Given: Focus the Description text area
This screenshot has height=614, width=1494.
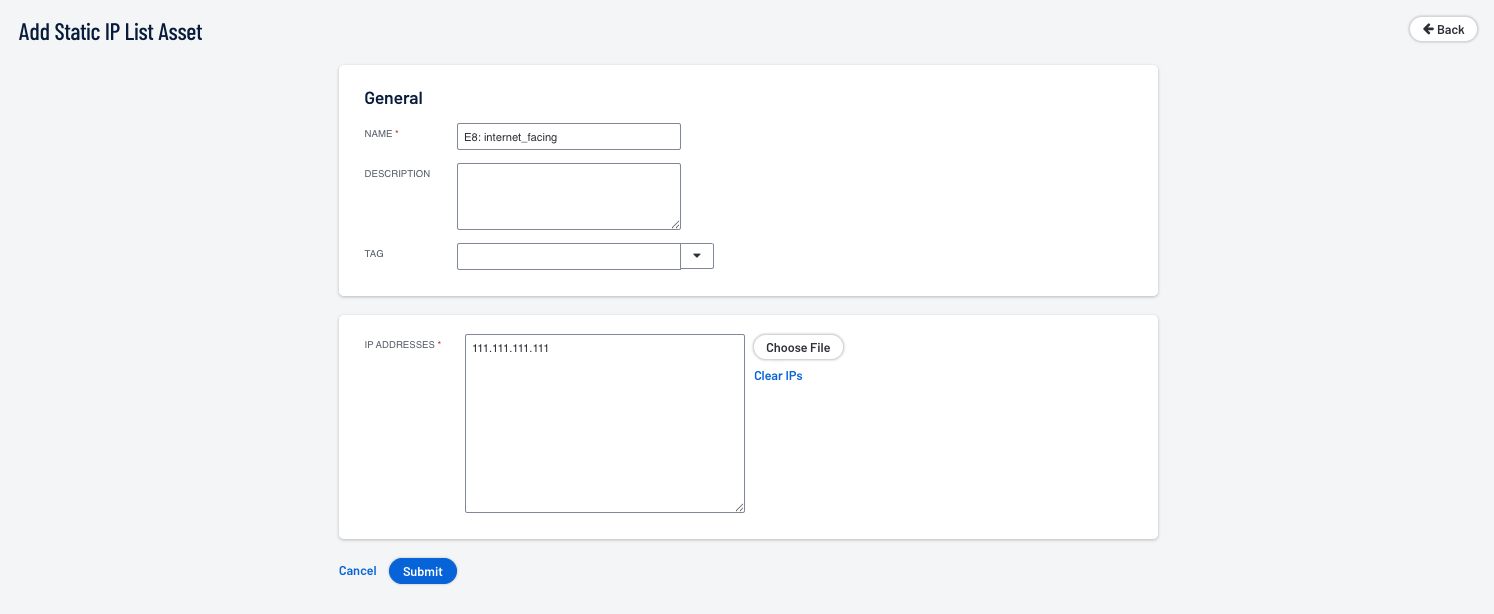Looking at the screenshot, I should point(568,196).
